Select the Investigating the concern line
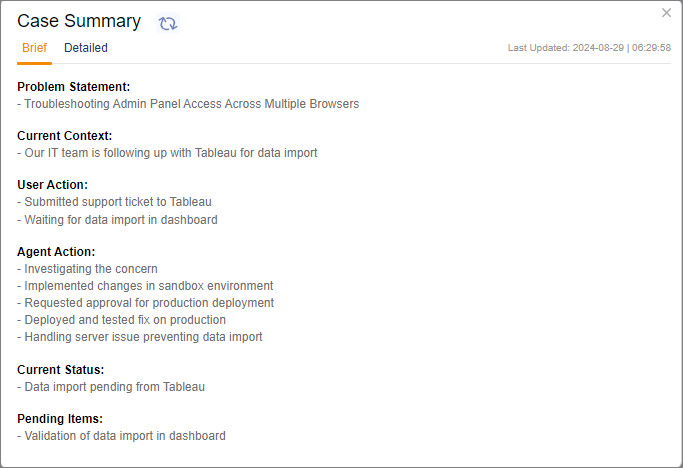The width and height of the screenshot is (683, 468). (x=87, y=269)
